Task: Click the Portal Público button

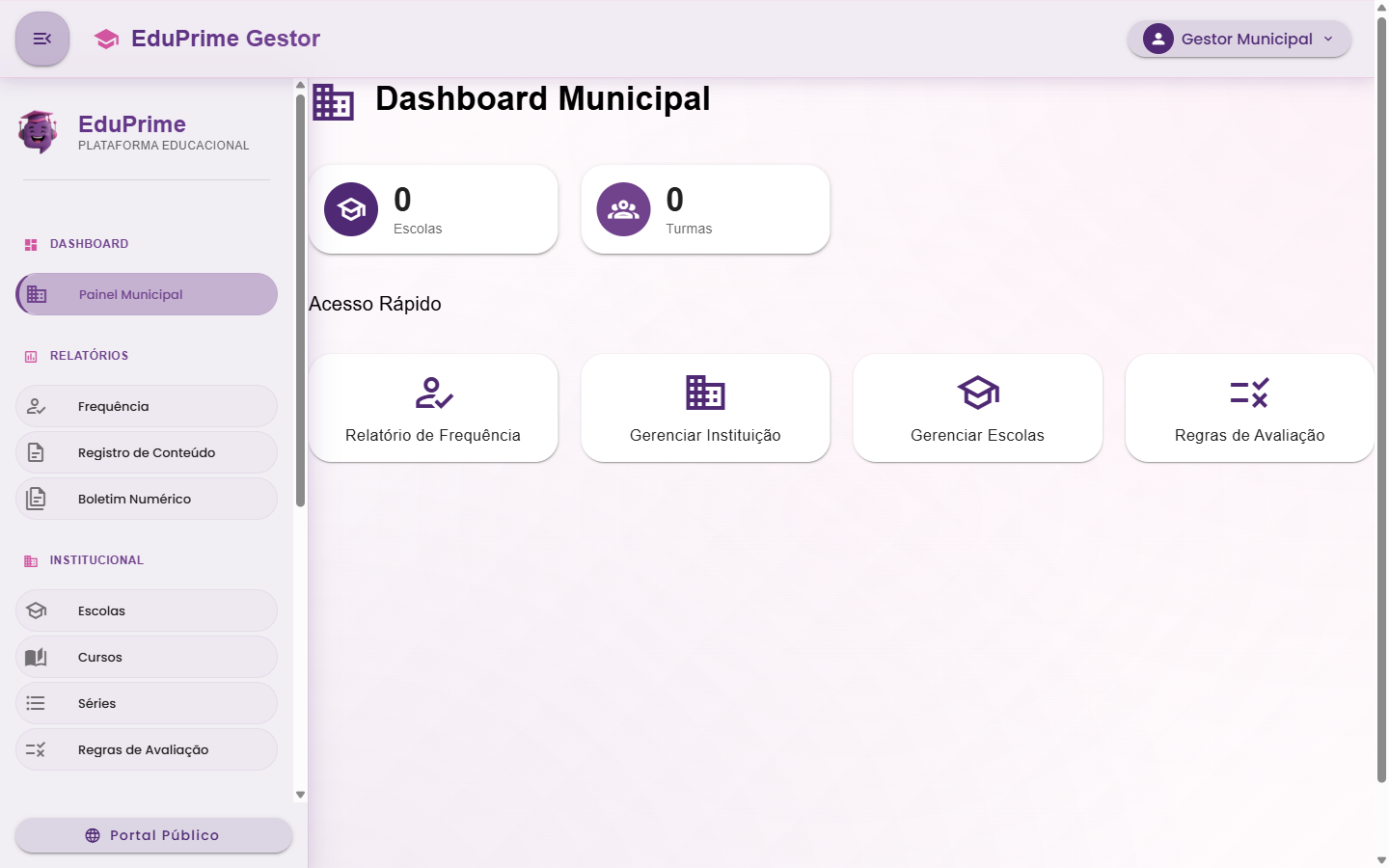Action: point(153,835)
